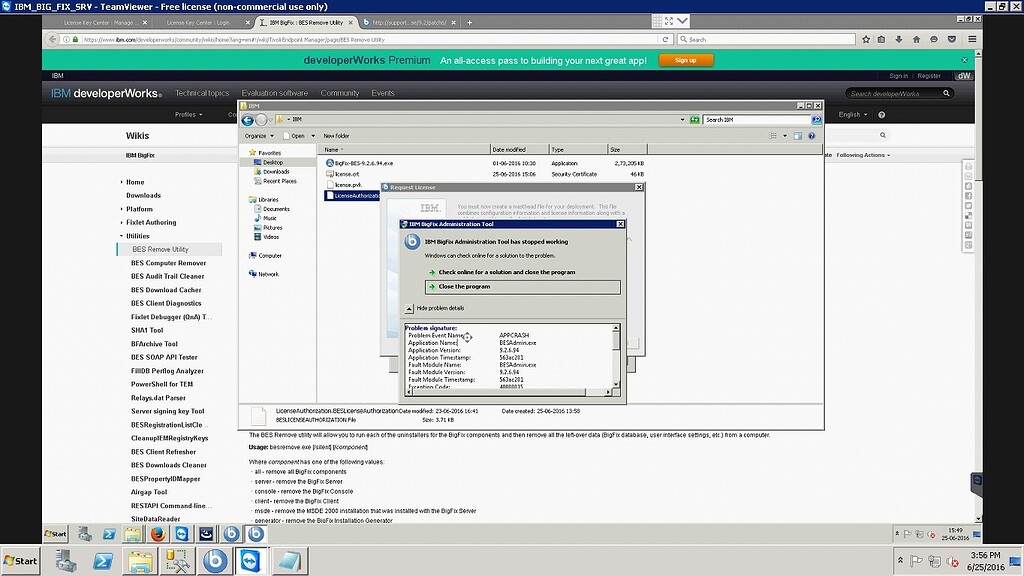Viewport: 1024px width, 576px height.
Task: Click Close the program option
Action: [464, 287]
